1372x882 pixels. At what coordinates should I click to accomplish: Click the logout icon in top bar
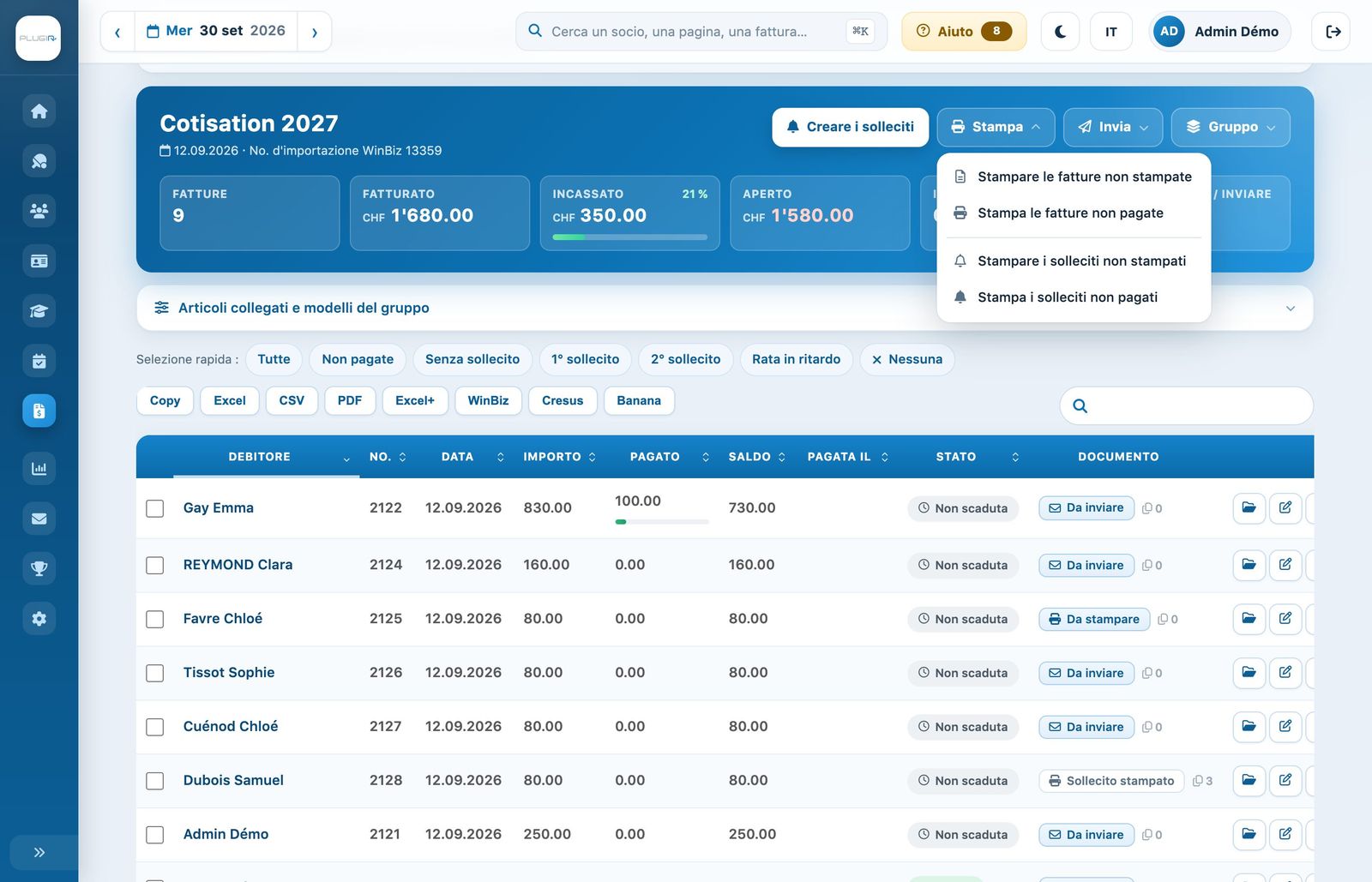click(1332, 32)
